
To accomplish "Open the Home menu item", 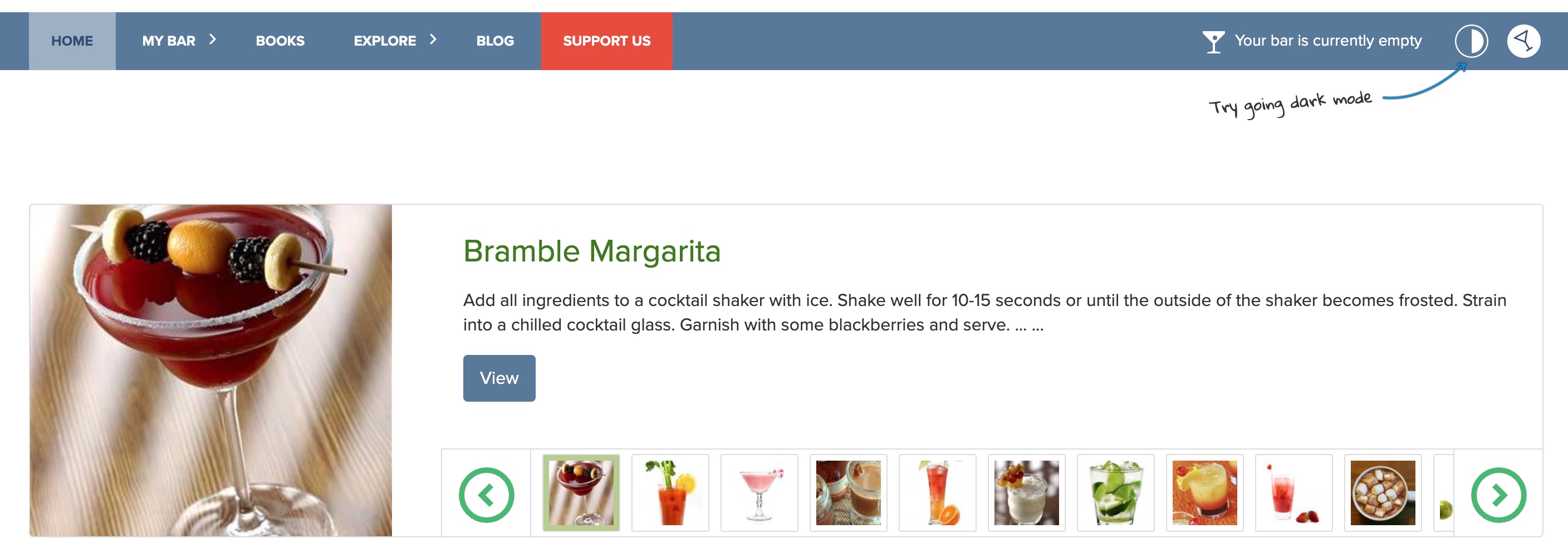I will (x=72, y=41).
